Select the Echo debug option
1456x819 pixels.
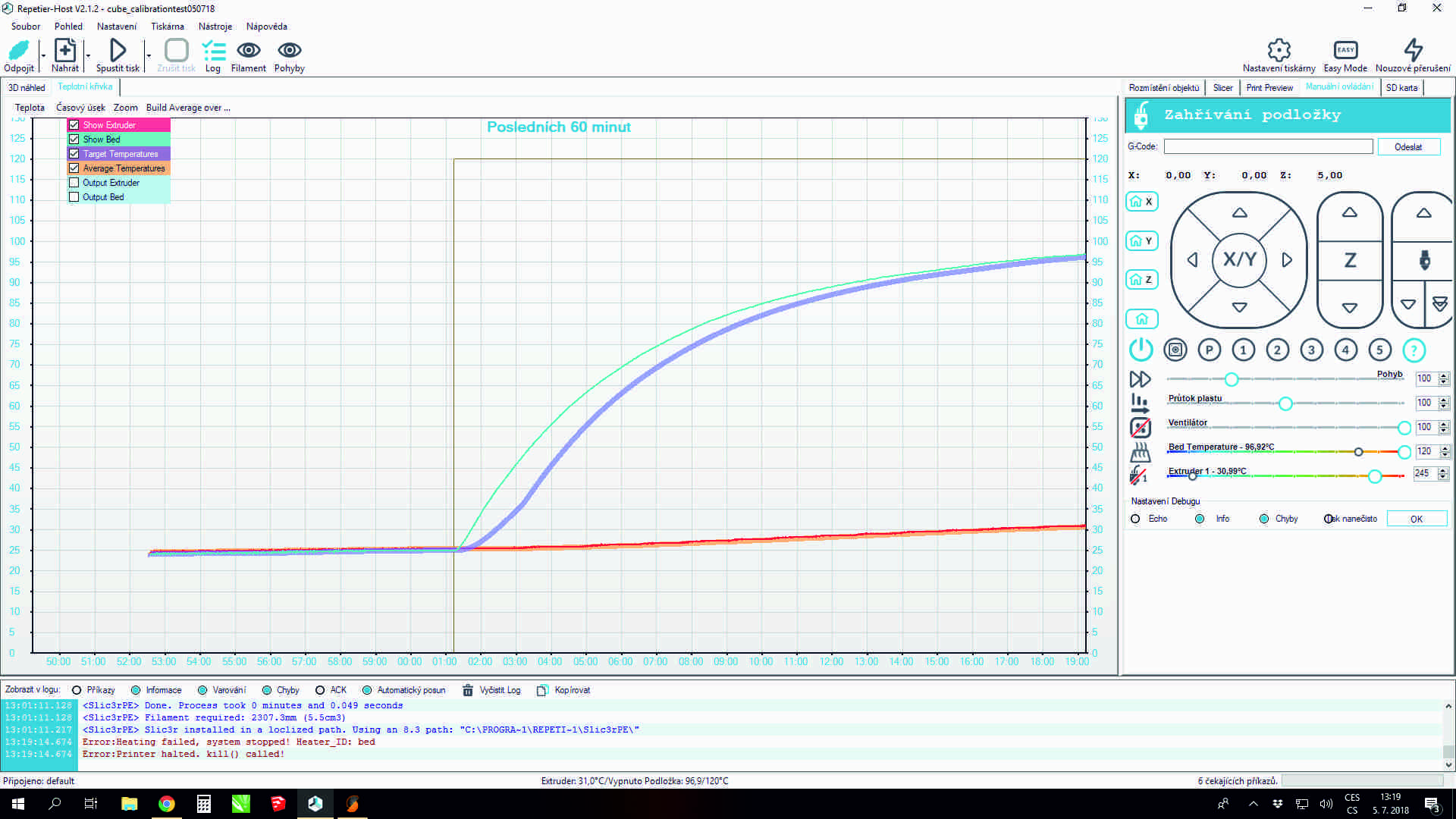point(1135,519)
